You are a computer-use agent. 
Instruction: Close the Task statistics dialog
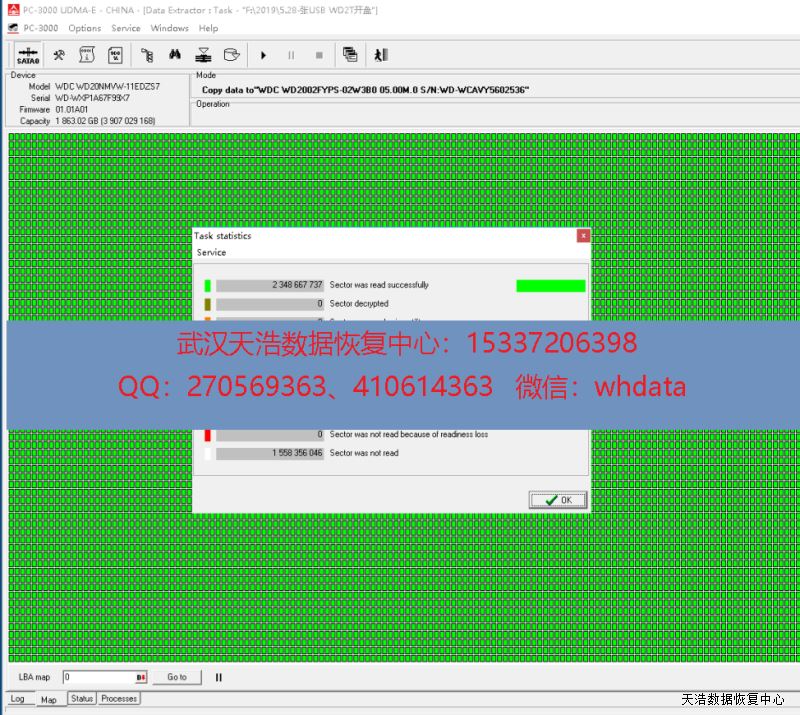(583, 235)
